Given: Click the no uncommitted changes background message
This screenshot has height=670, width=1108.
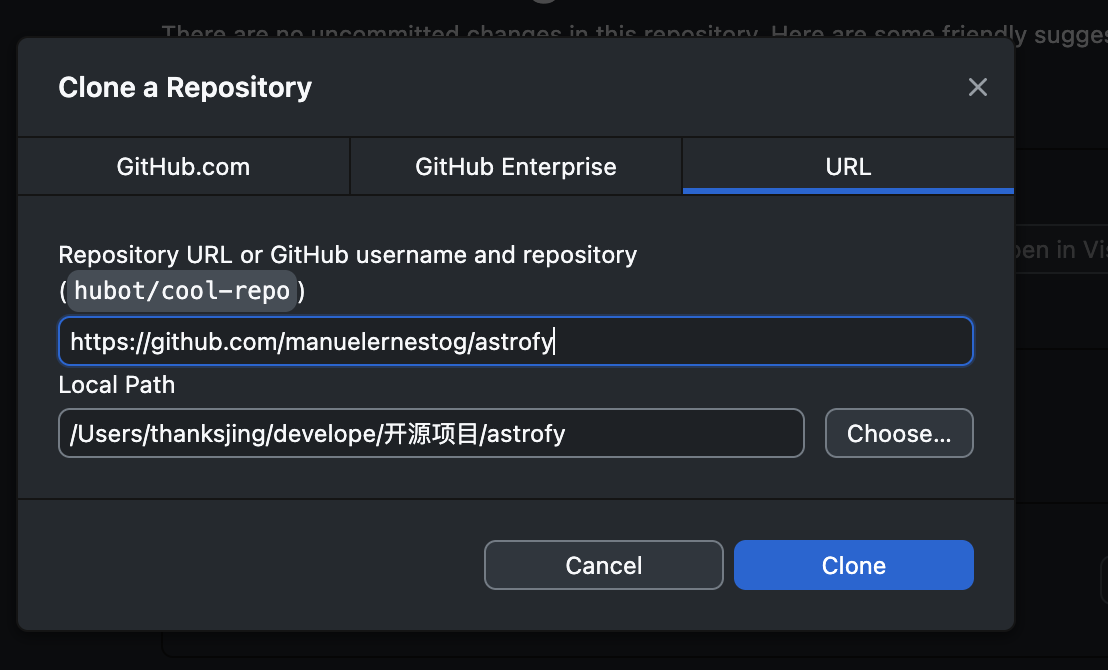Looking at the screenshot, I should [x=635, y=33].
